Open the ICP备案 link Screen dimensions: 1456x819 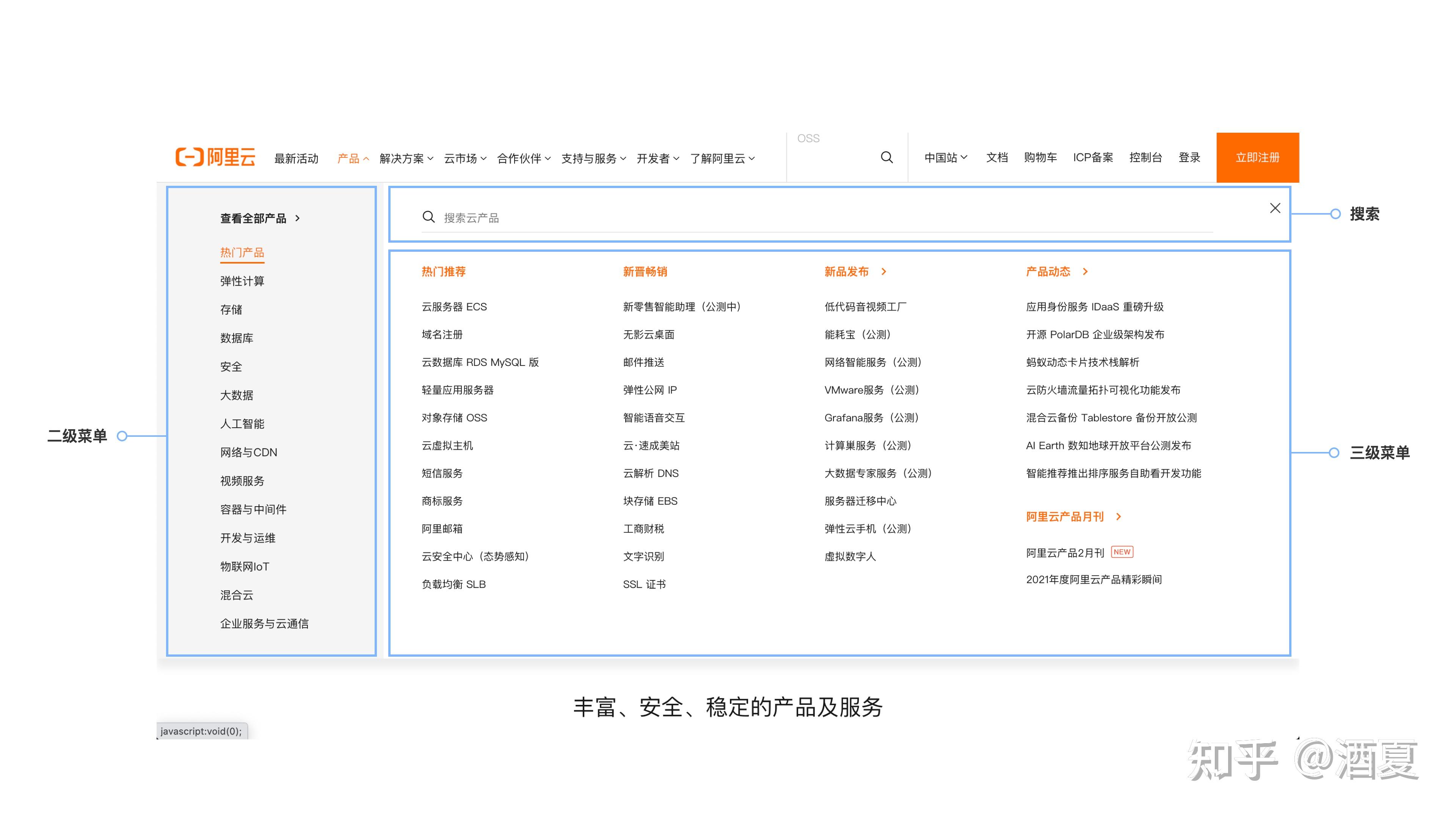click(x=1092, y=158)
